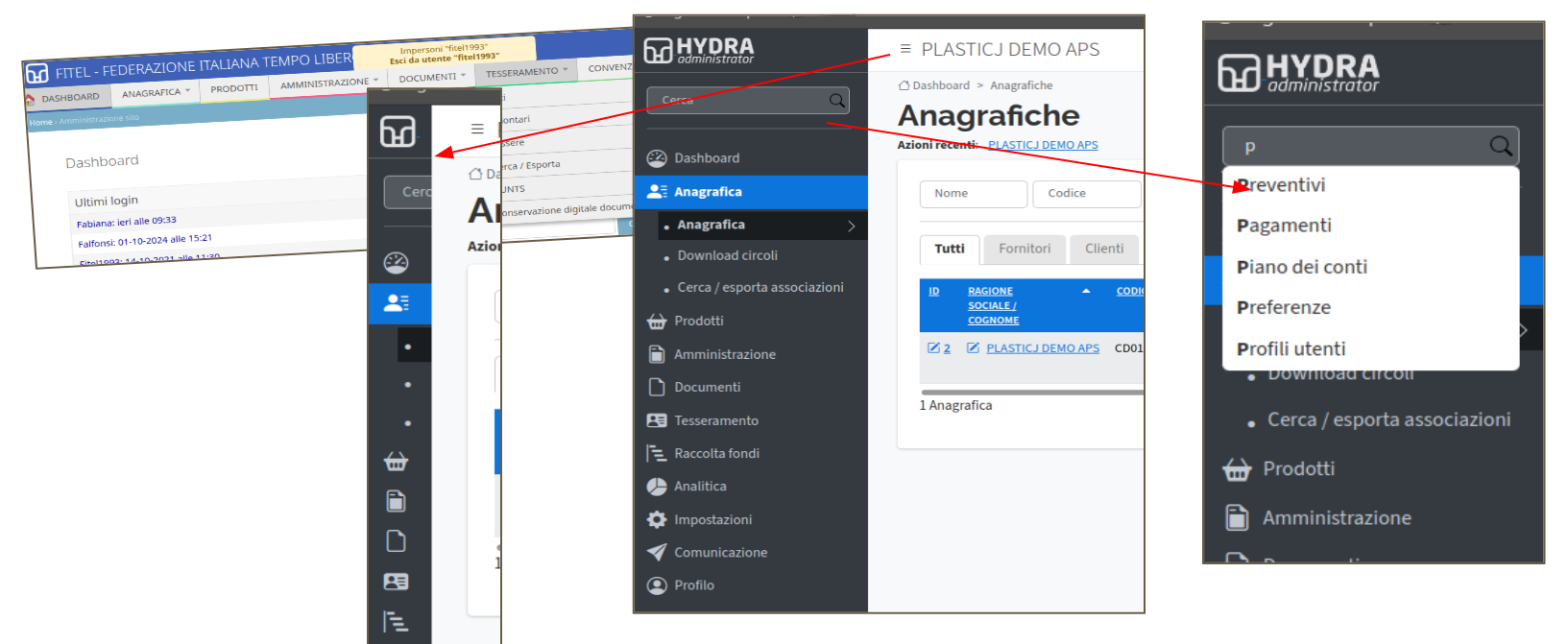Screen dimensions: 1568x644
Task: Open the Amministrazione dropdown in the FITEL navigation bar
Action: coord(328,83)
